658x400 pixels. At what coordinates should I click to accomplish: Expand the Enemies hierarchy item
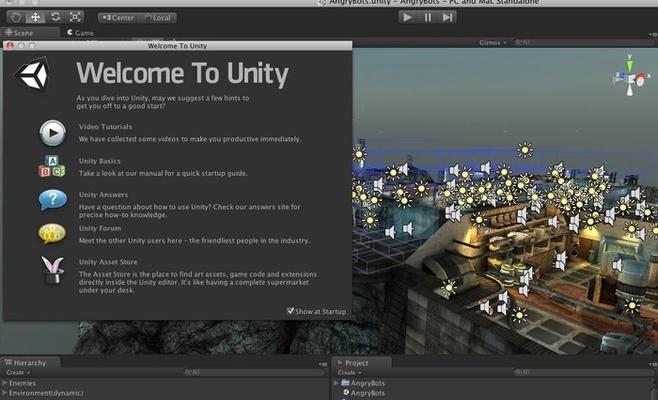(5, 383)
